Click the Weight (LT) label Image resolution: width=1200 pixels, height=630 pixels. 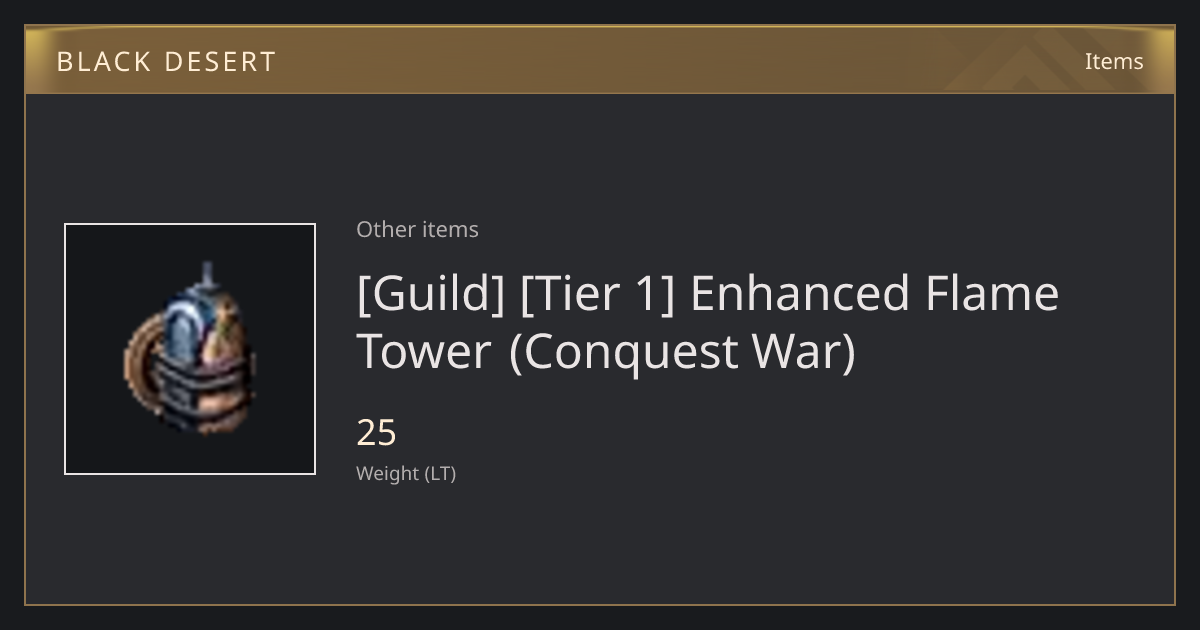coord(406,473)
